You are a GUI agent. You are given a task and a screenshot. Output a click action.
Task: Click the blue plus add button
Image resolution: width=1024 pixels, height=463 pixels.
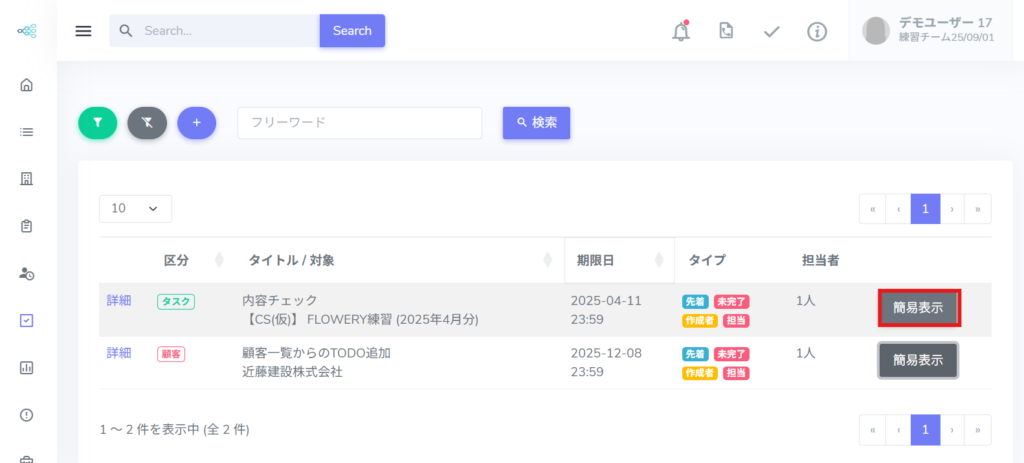tap(196, 123)
